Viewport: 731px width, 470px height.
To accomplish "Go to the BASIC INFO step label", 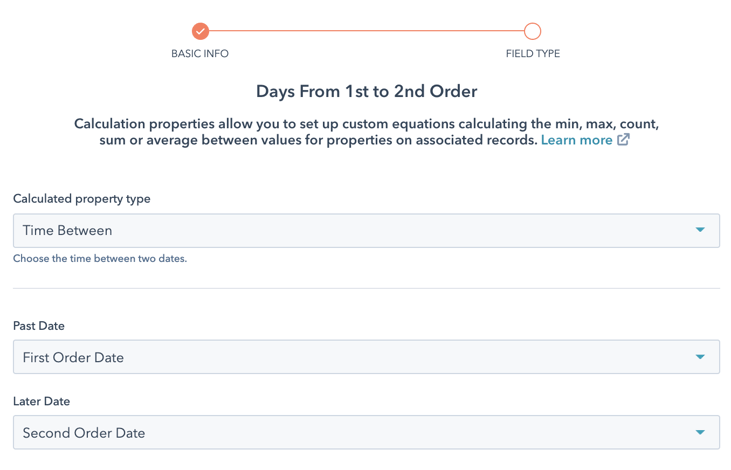I will [200, 54].
